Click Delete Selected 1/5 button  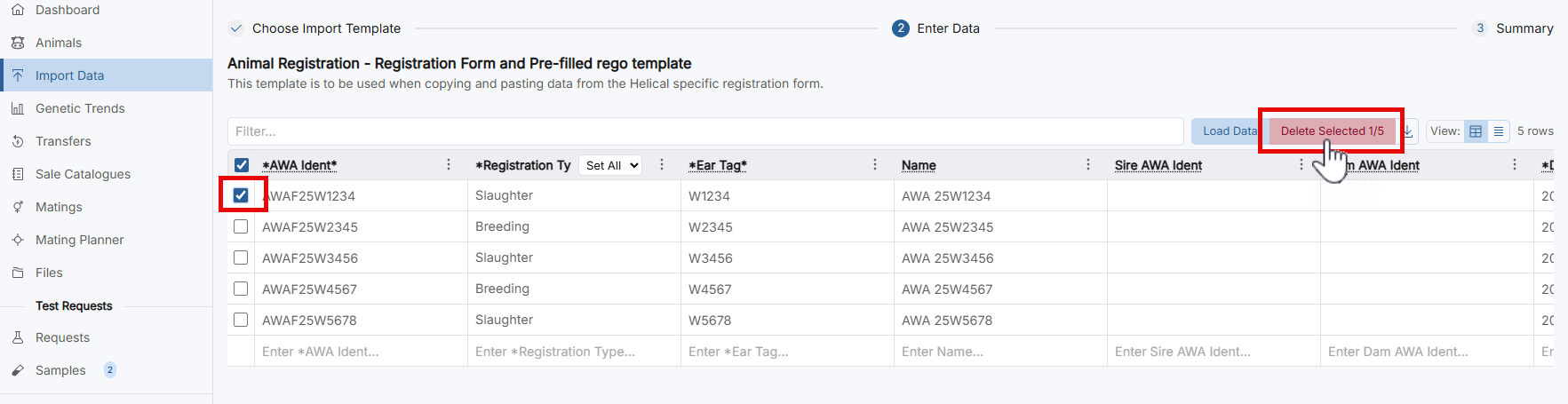point(1331,131)
